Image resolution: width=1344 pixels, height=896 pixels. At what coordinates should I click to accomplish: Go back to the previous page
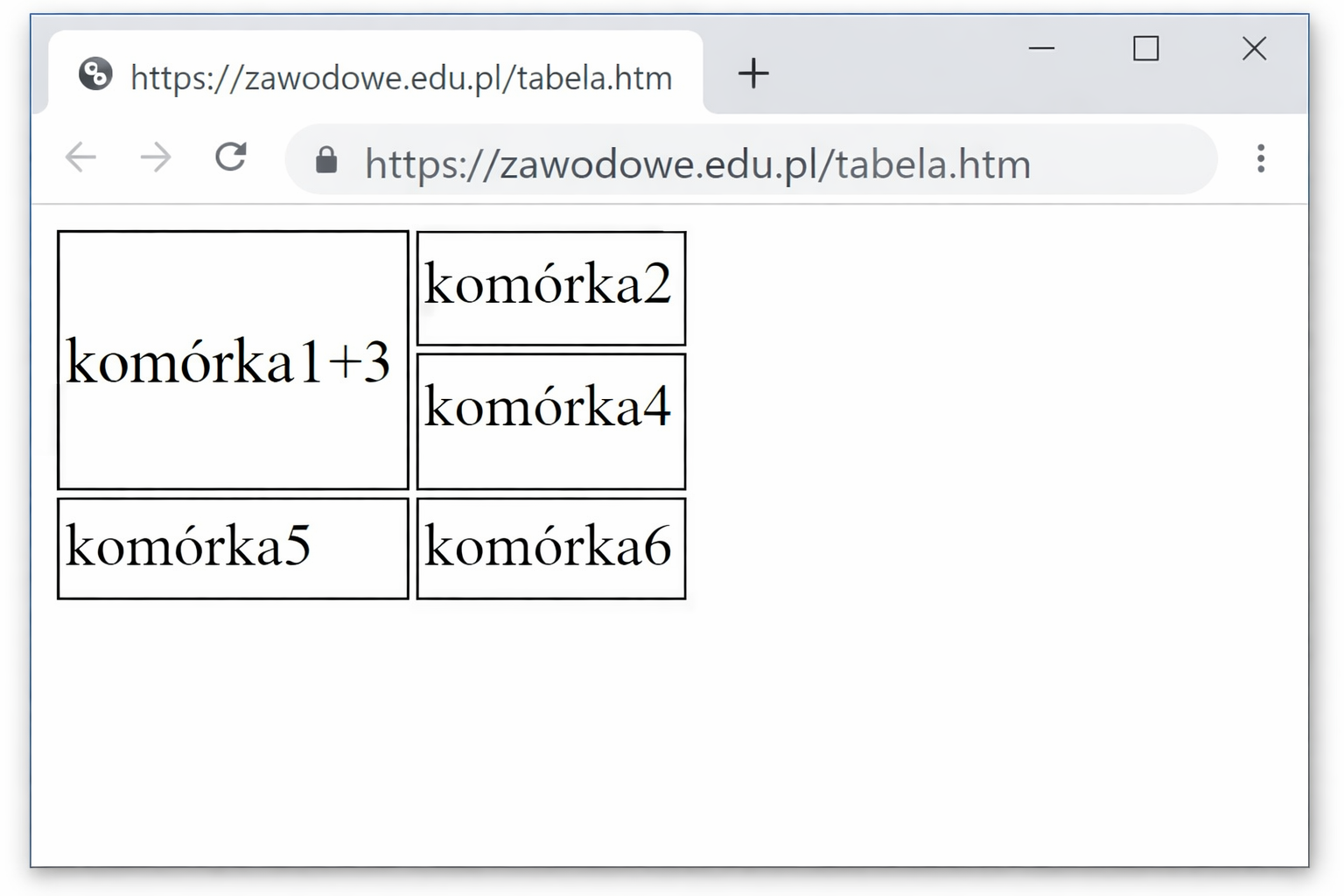click(x=80, y=158)
